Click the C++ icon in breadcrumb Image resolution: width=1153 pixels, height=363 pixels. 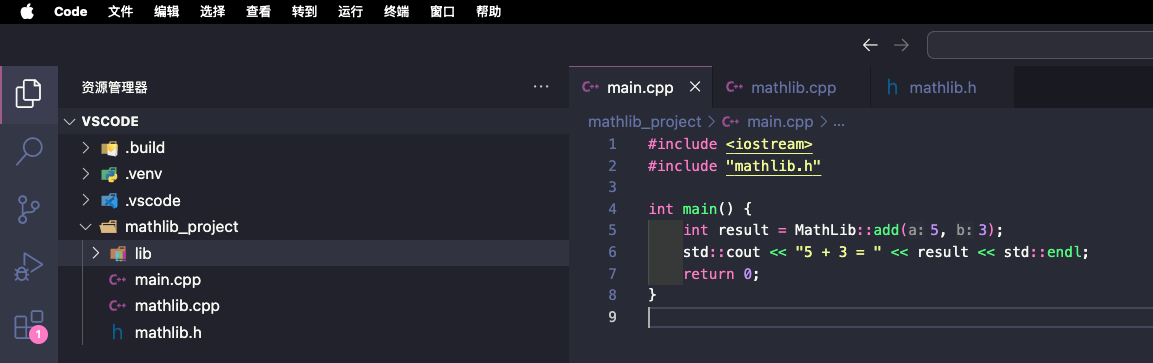click(731, 122)
